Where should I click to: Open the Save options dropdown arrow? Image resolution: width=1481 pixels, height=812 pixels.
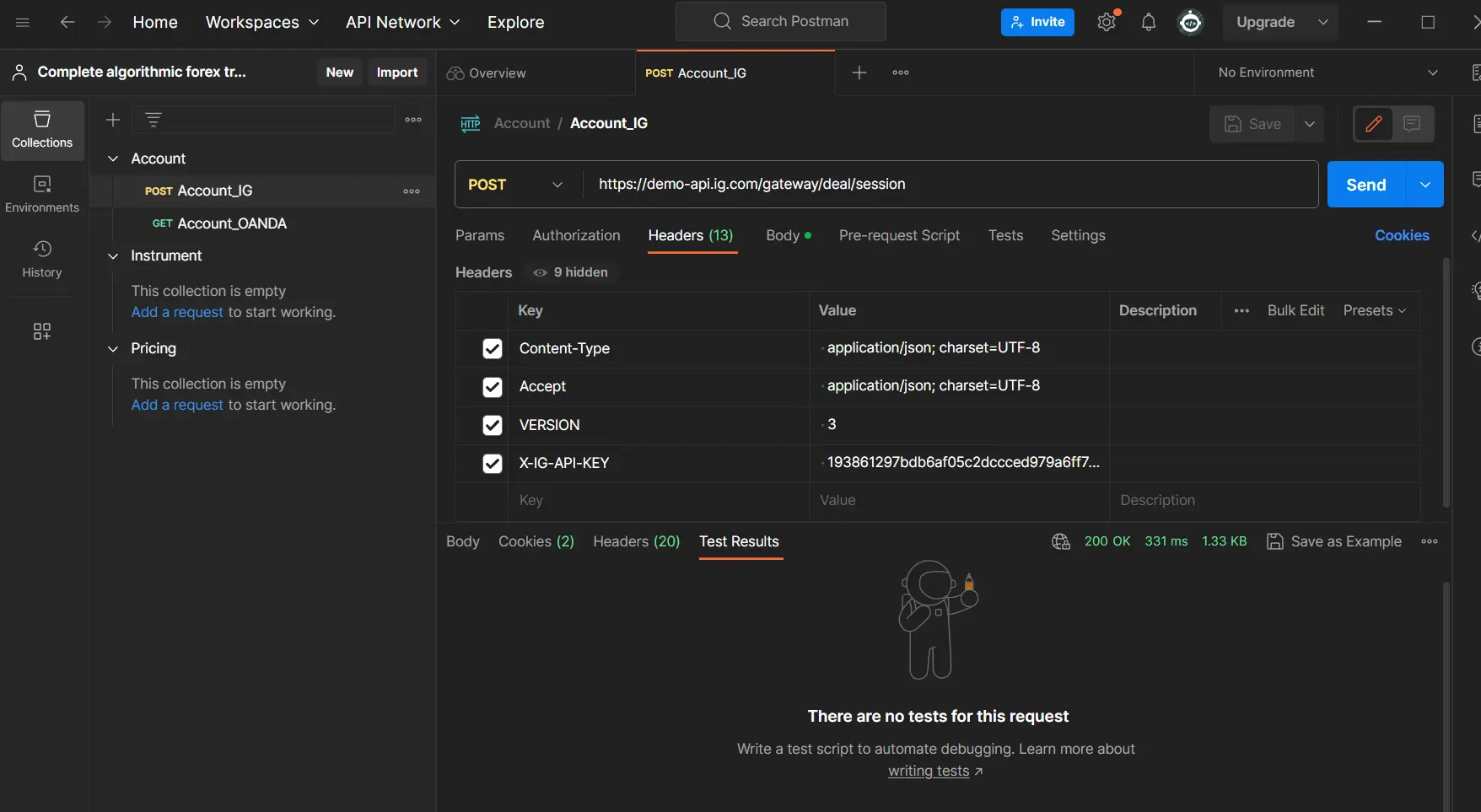(x=1310, y=124)
